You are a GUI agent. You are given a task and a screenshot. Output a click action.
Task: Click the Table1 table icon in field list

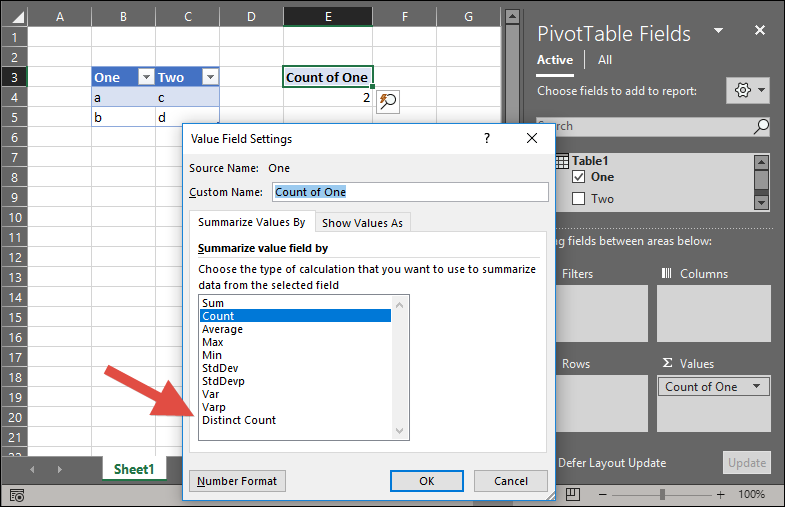point(561,160)
